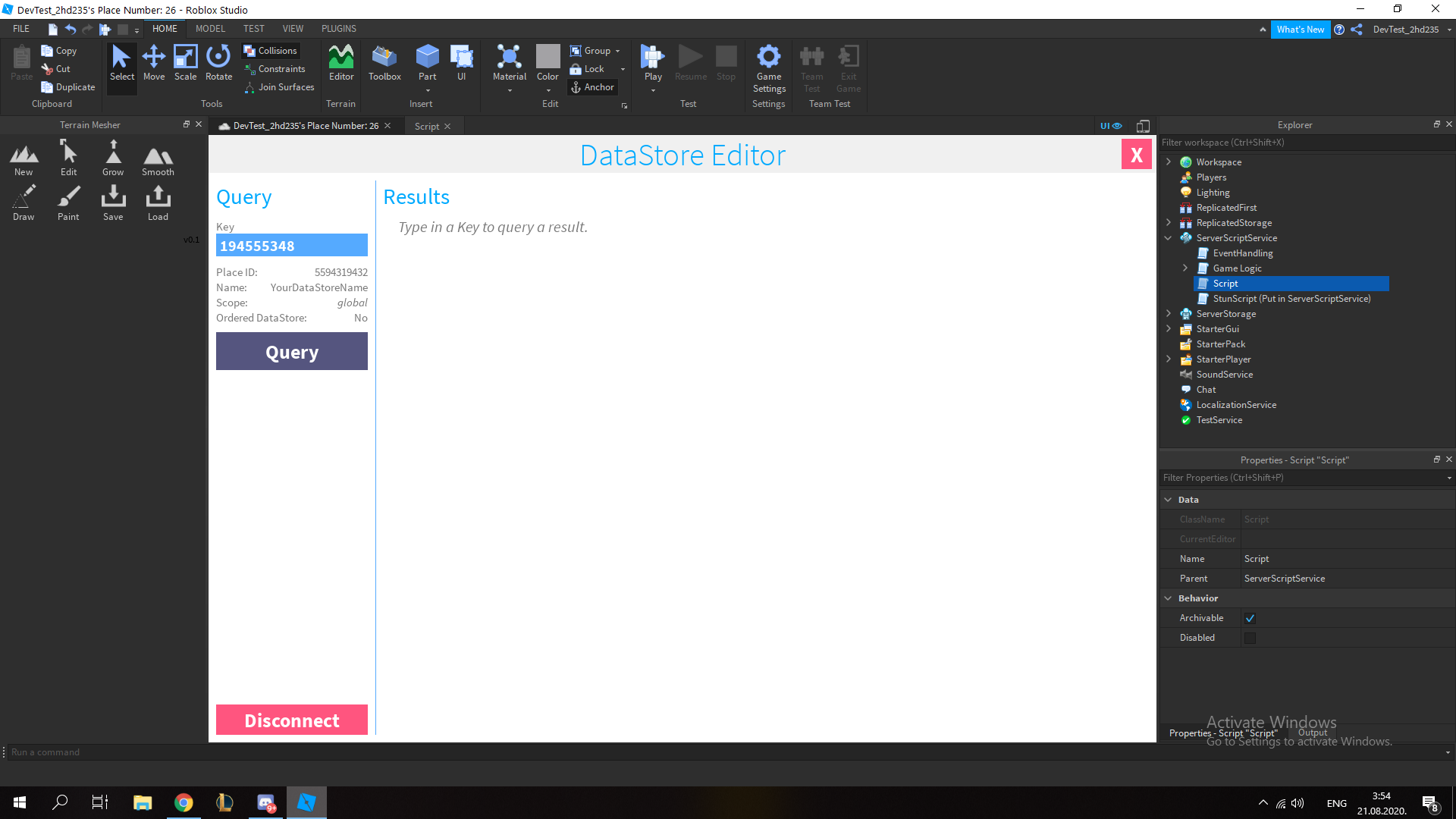Screen dimensions: 1456x819
Task: Click Disconnect in the DataStore Editor
Action: pyautogui.click(x=292, y=720)
